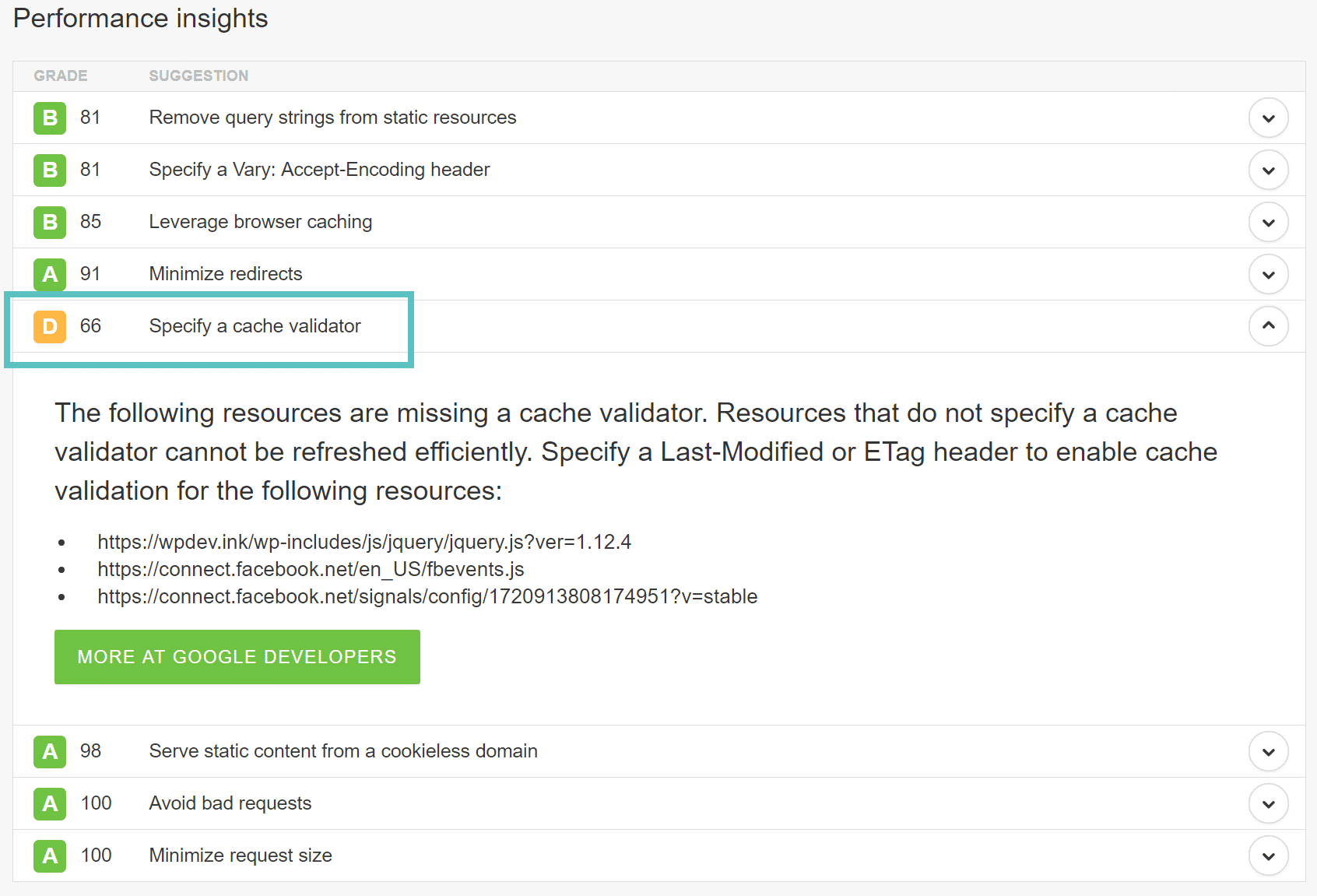Screen dimensions: 1317x896
Task: Click the A badge next to Minimize redirects
Action: [x=49, y=274]
